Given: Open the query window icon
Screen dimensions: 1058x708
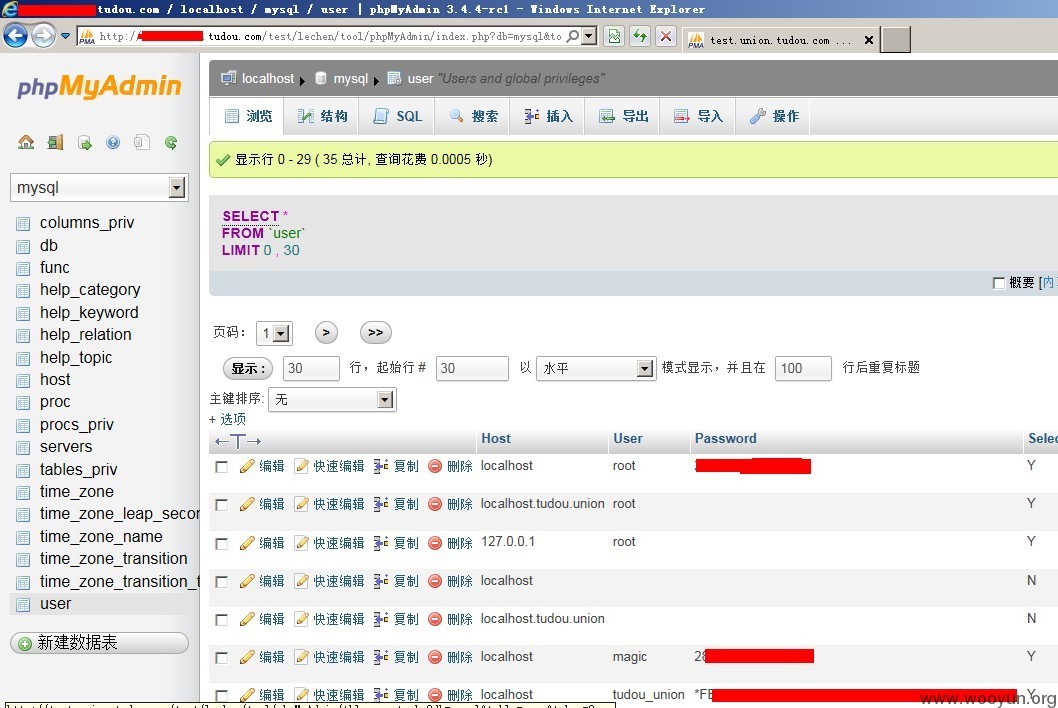Looking at the screenshot, I should pos(84,142).
